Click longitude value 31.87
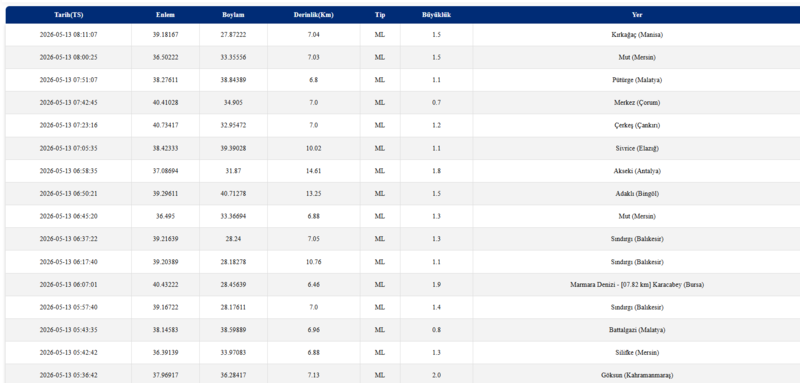 tap(233, 171)
